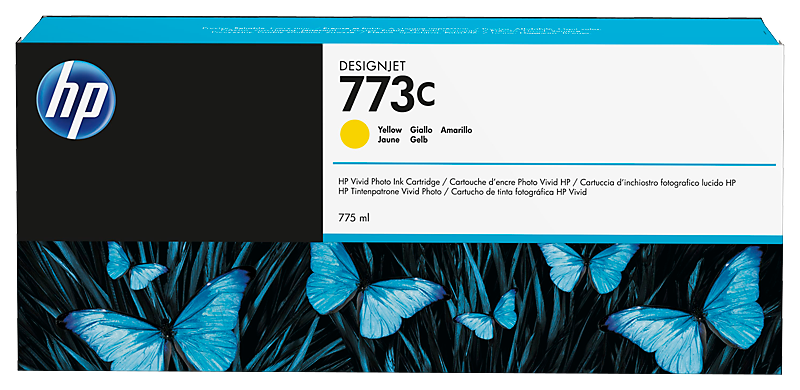Click the DESIGNJET heading text
800x390 pixels.
tap(372, 66)
